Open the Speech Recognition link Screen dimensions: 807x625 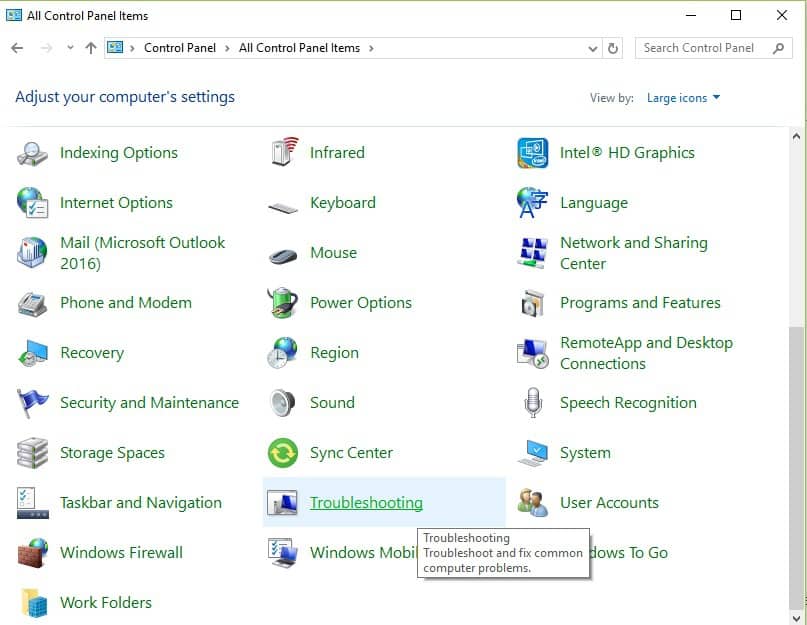tap(628, 403)
